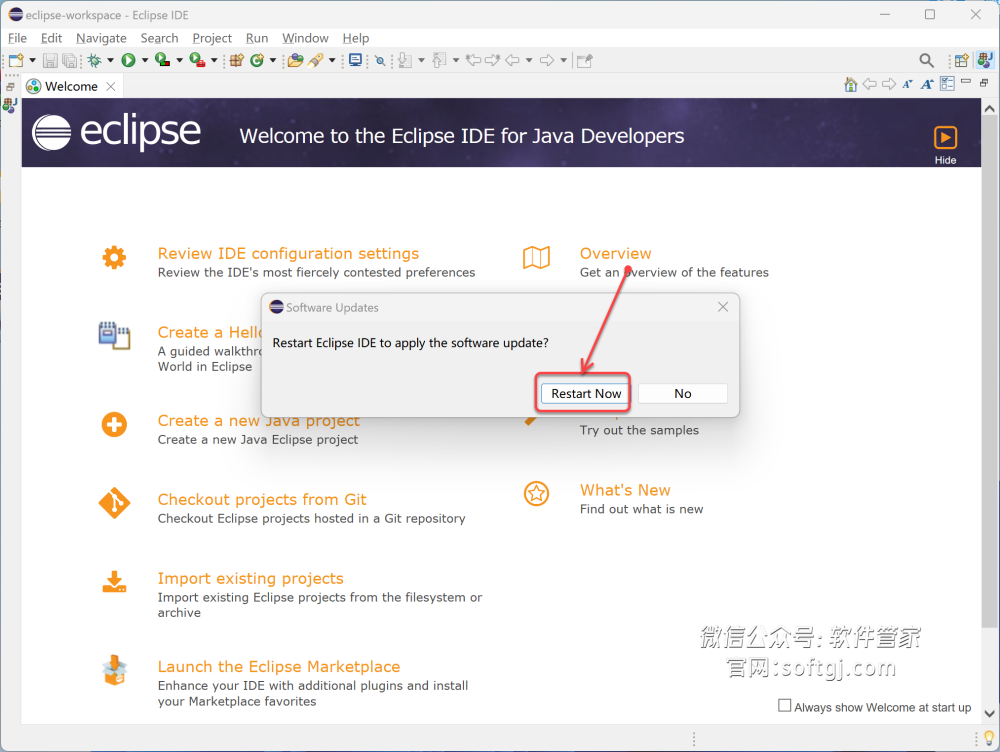Open the Search toolbar dropdown arrow
Screen dimensions: 1000x752
[332, 61]
